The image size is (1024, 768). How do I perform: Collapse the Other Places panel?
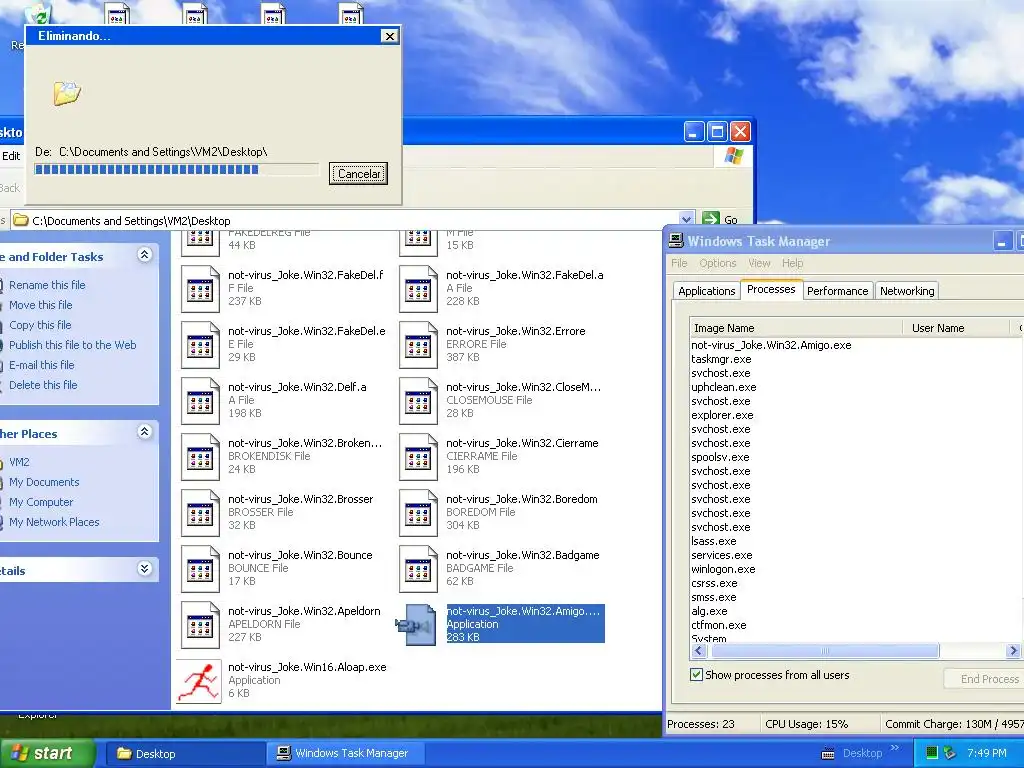point(144,432)
